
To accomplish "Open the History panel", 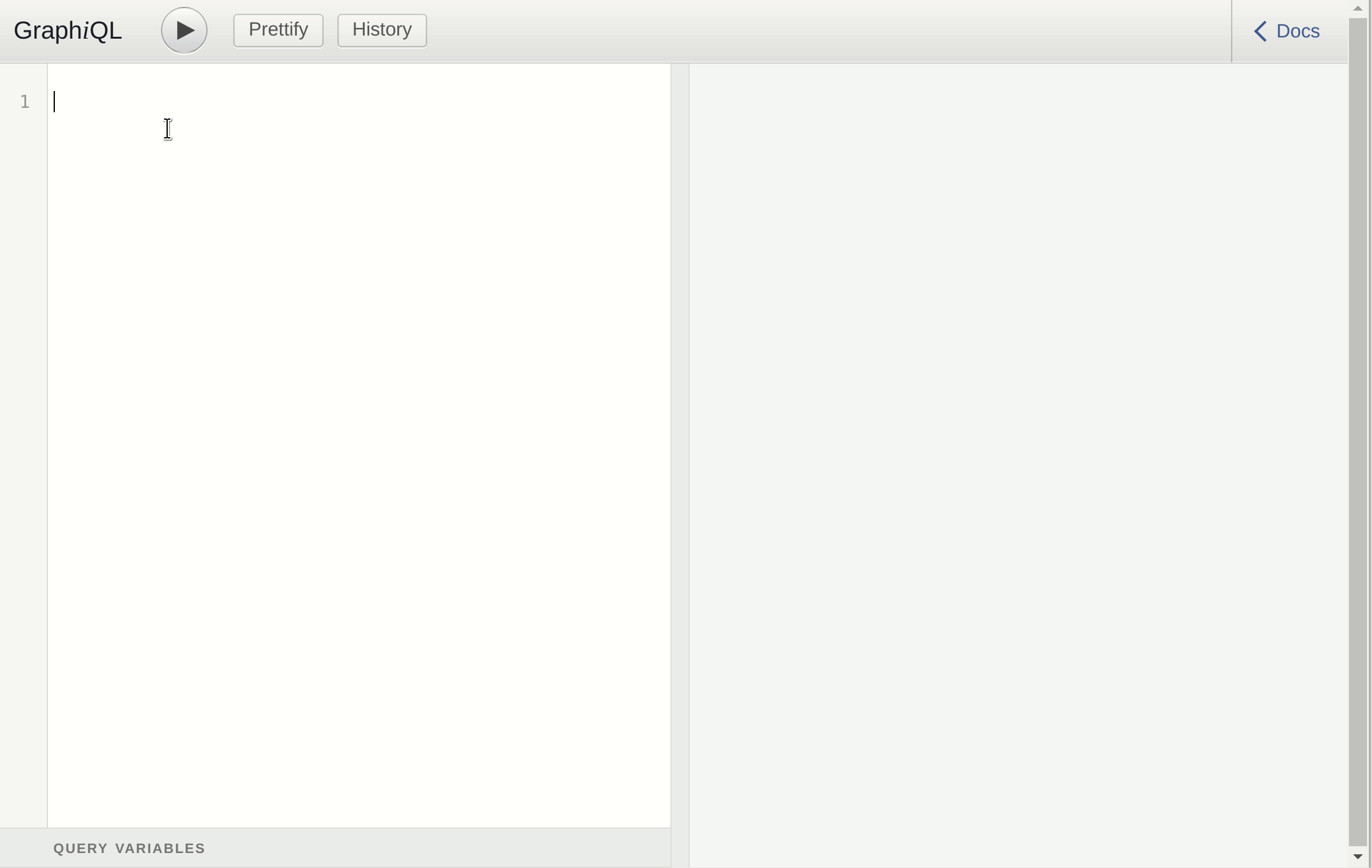I will click(x=382, y=30).
